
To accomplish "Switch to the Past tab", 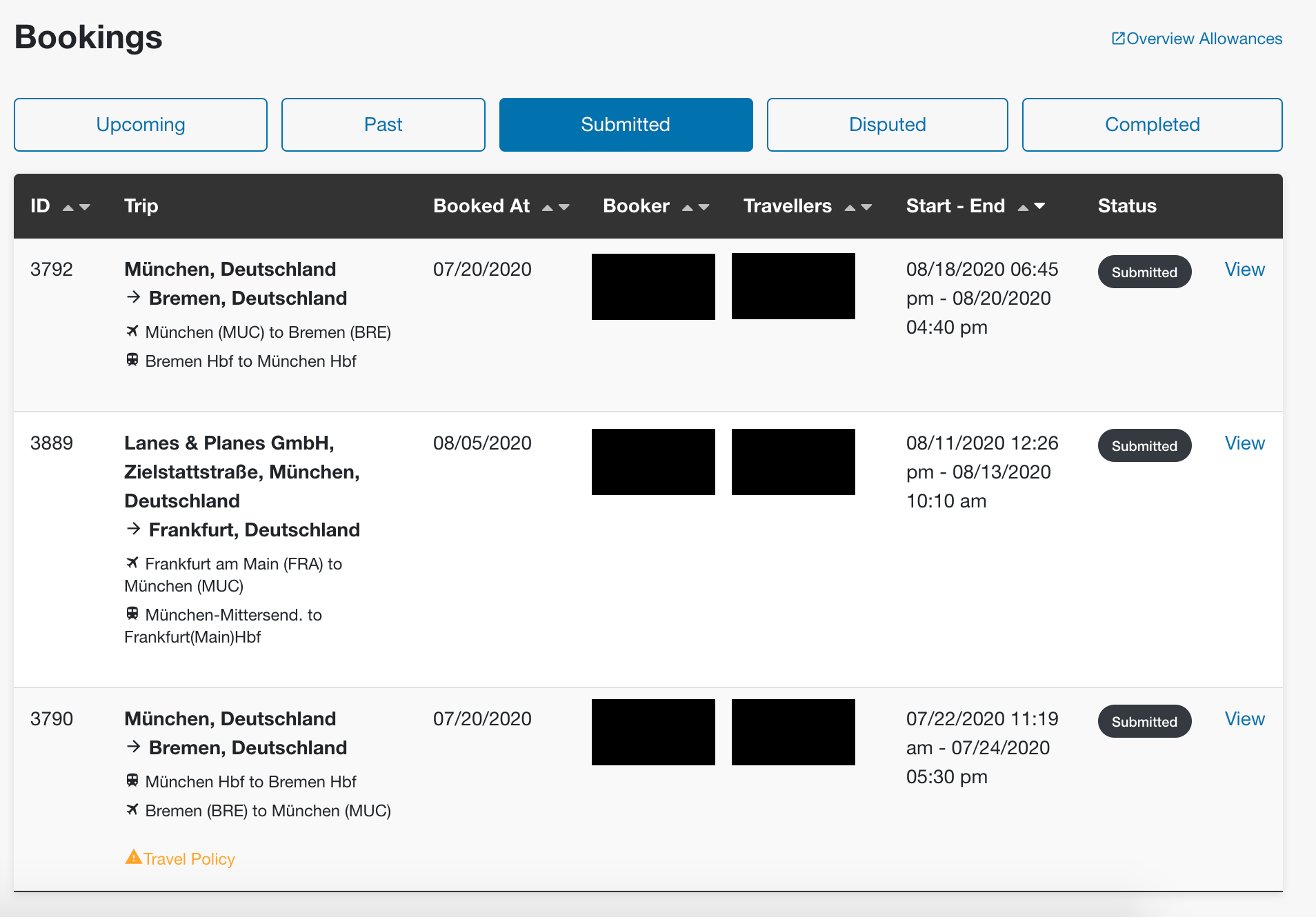I will (x=383, y=125).
